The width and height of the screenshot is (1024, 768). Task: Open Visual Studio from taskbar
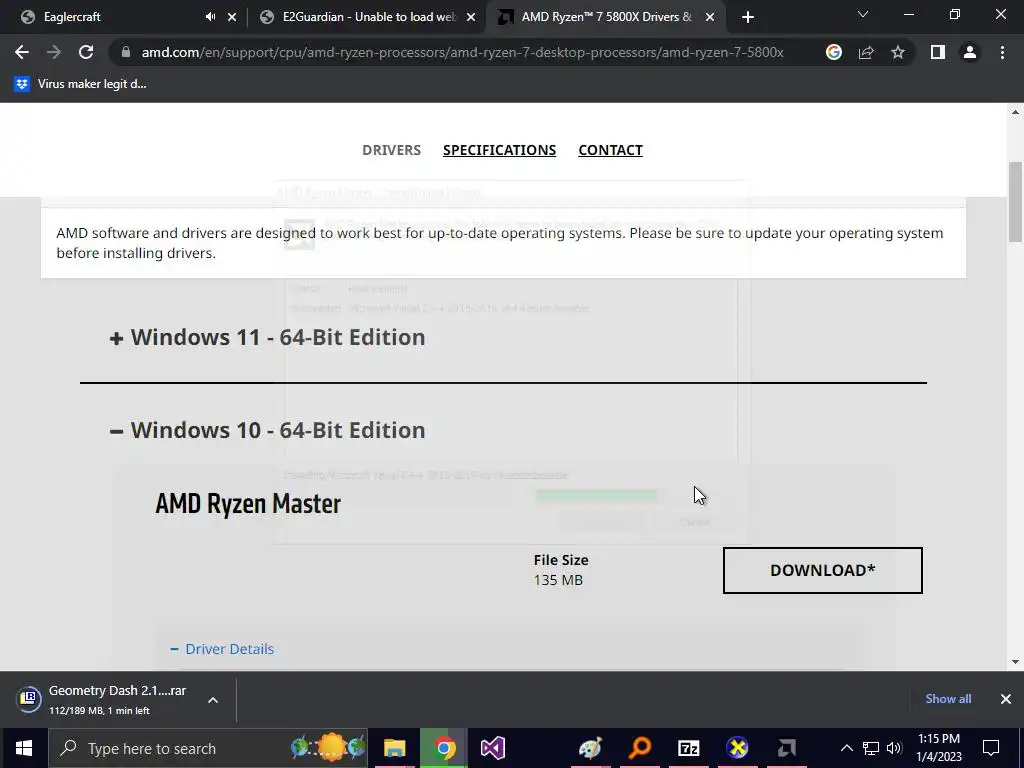(493, 748)
